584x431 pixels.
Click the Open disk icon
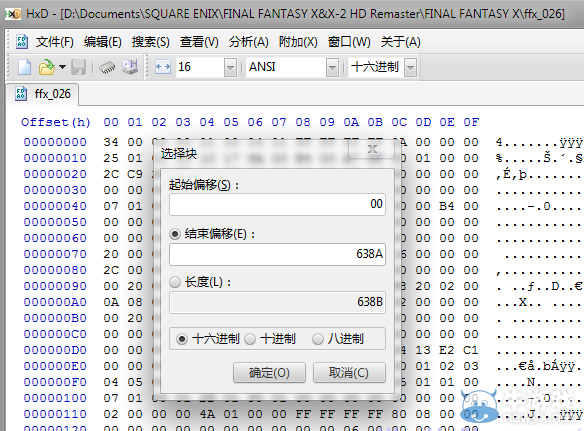130,67
